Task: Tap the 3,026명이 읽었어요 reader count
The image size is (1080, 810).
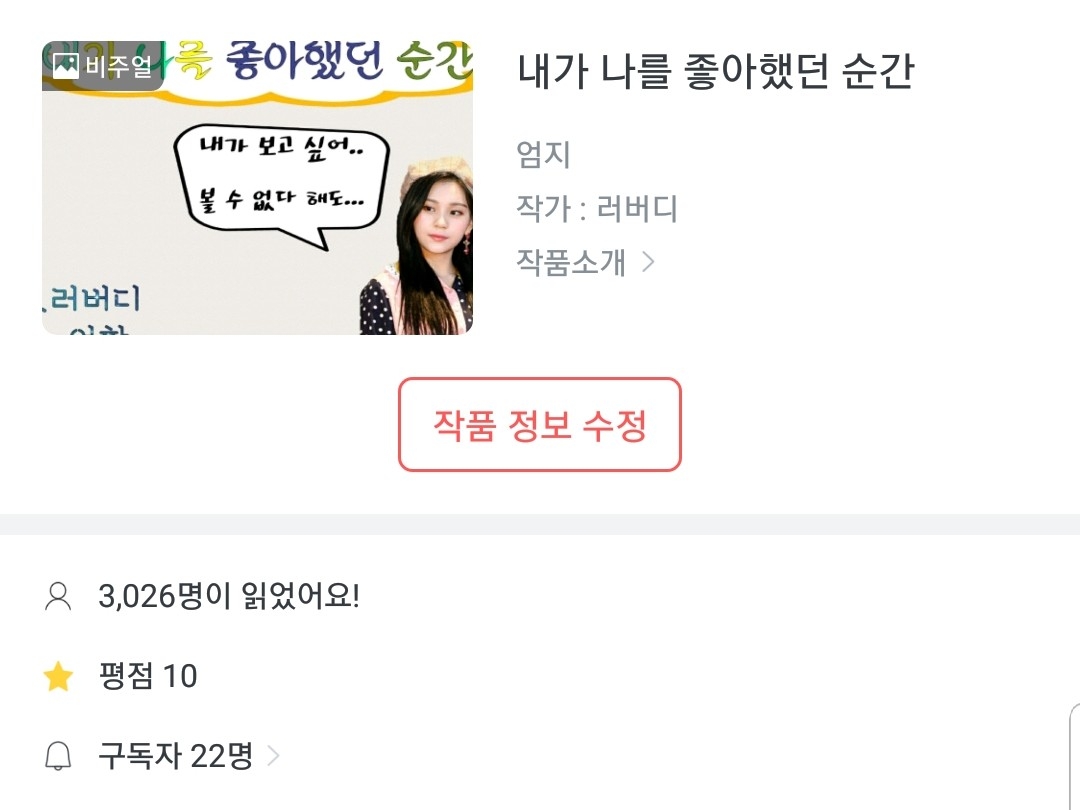Action: click(x=229, y=597)
